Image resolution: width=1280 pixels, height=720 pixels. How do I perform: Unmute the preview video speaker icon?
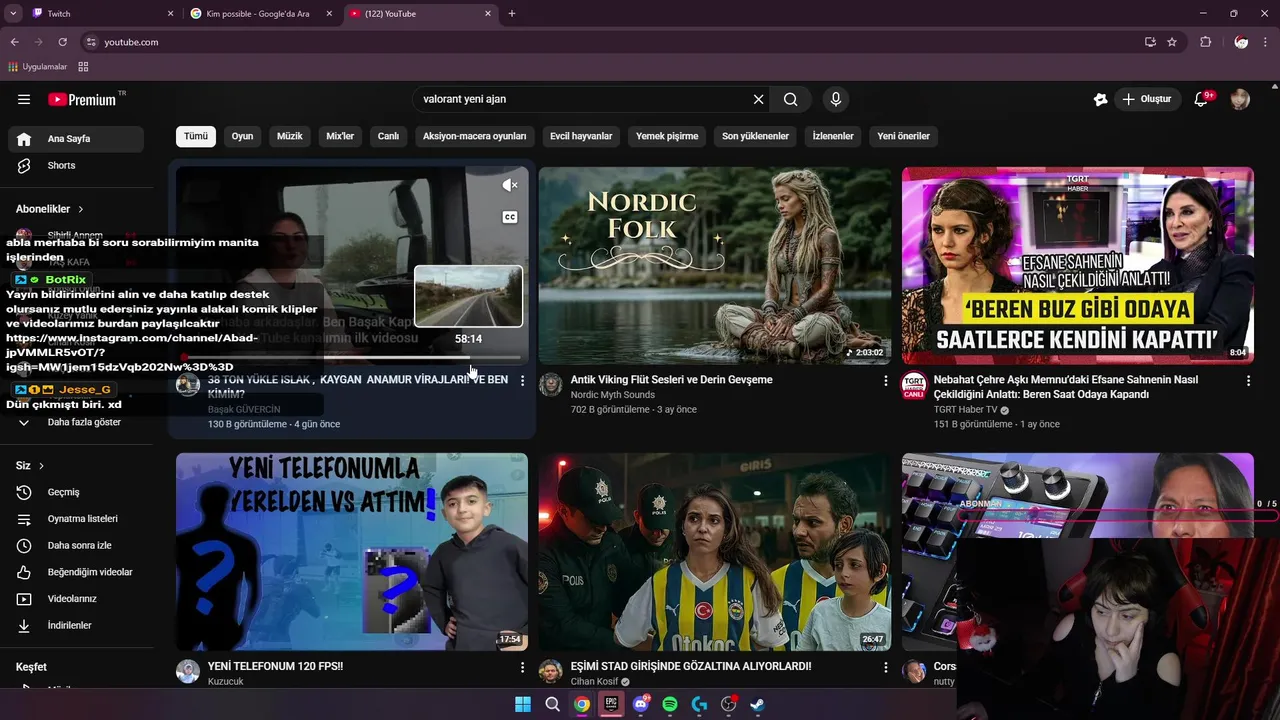(509, 185)
